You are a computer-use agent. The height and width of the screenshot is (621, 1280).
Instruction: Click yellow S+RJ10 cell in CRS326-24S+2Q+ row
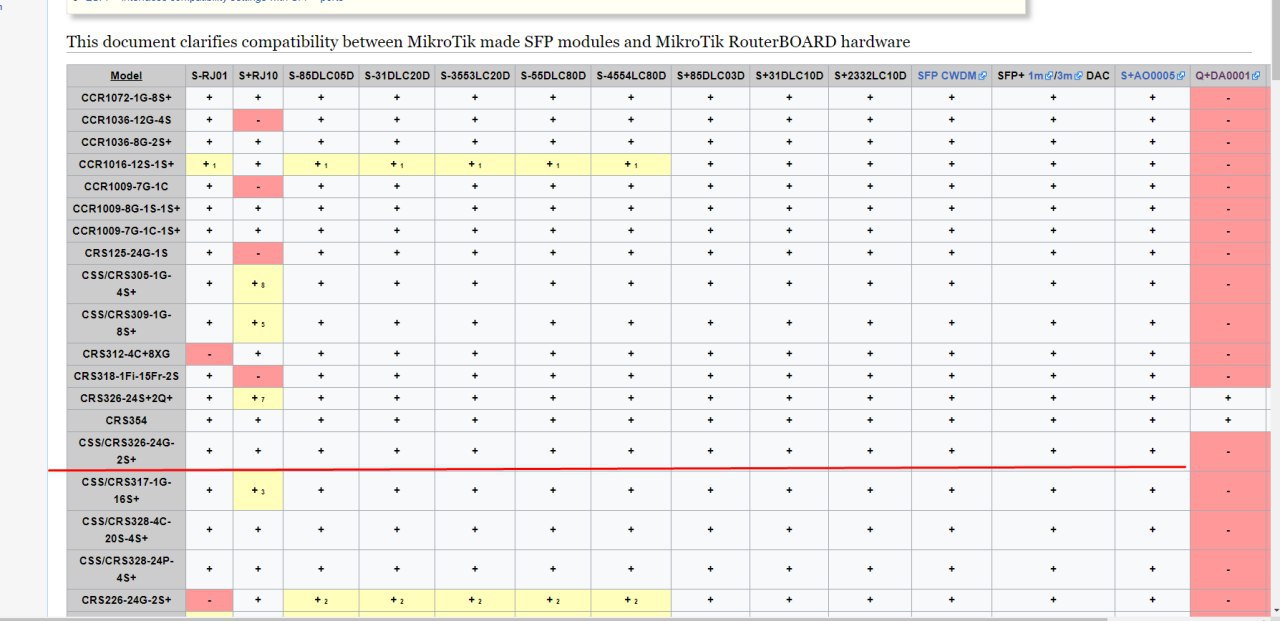(x=258, y=398)
